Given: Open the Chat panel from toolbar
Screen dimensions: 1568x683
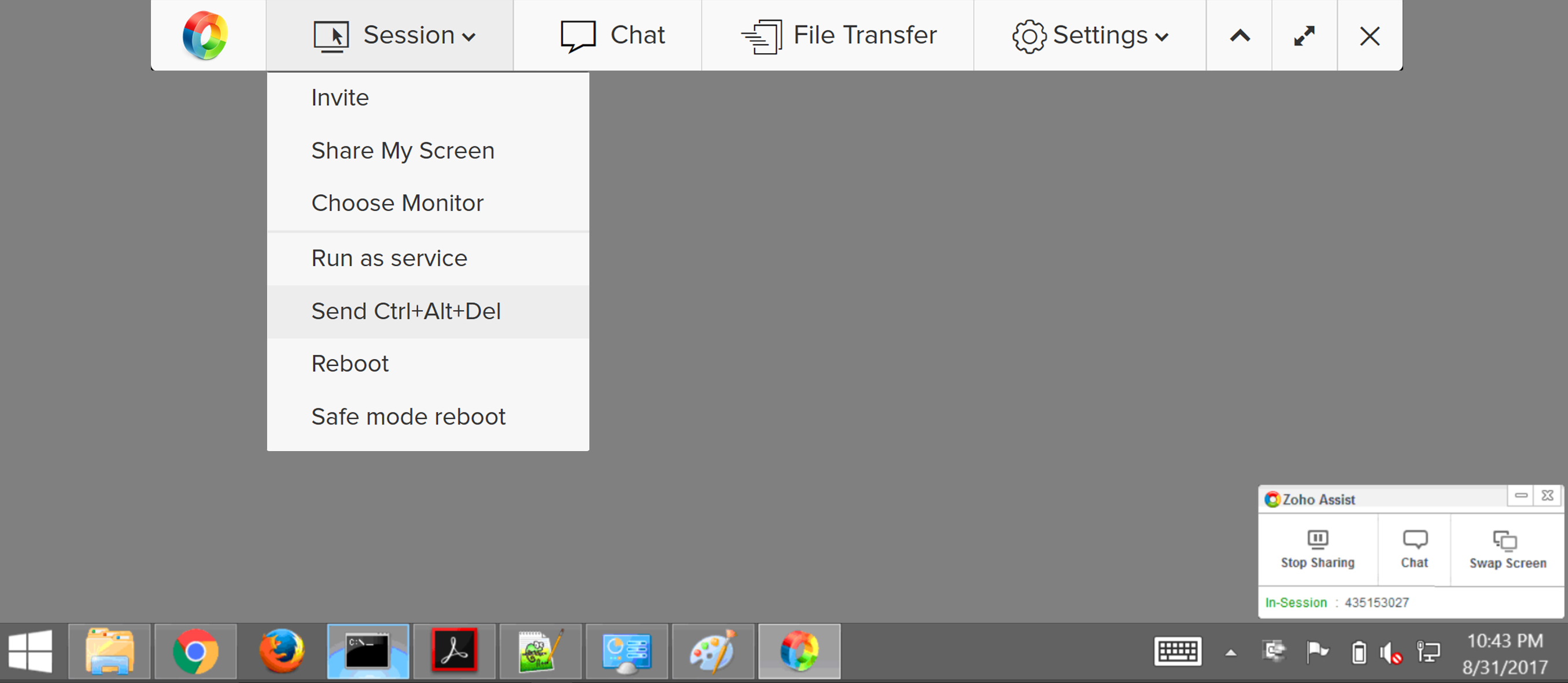Looking at the screenshot, I should (608, 35).
